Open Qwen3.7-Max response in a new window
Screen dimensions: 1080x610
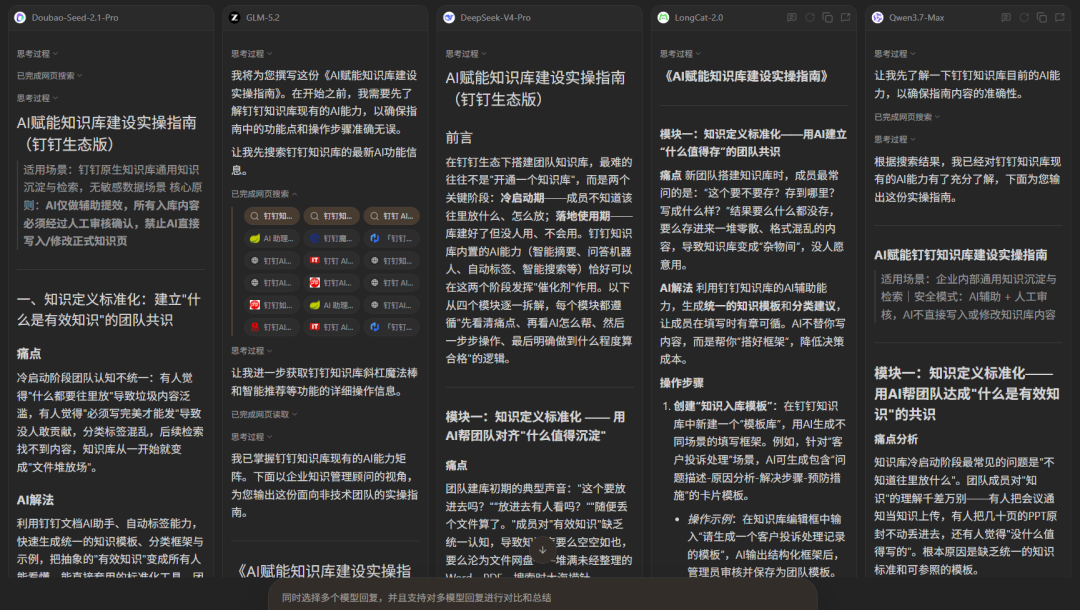1059,18
